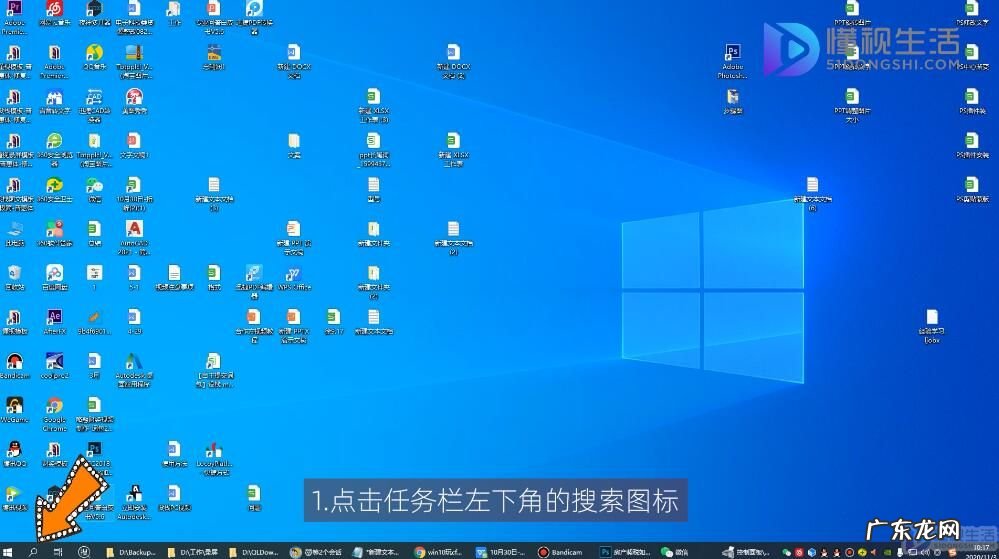Viewport: 999px width, 559px height.
Task: Select the QQ音乐 desktop shortcut
Action: point(94,58)
